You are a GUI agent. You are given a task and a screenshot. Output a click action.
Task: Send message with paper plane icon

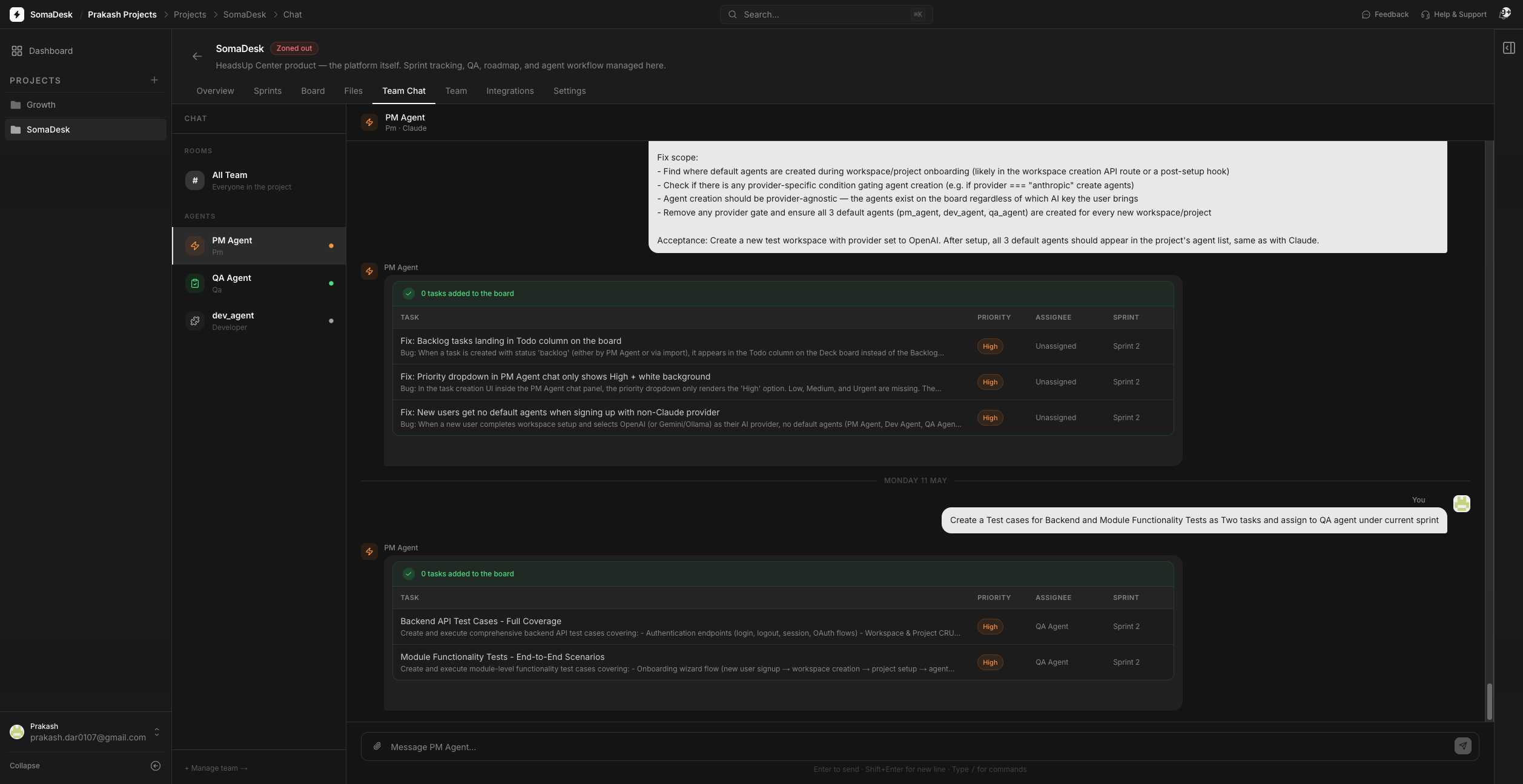1463,746
